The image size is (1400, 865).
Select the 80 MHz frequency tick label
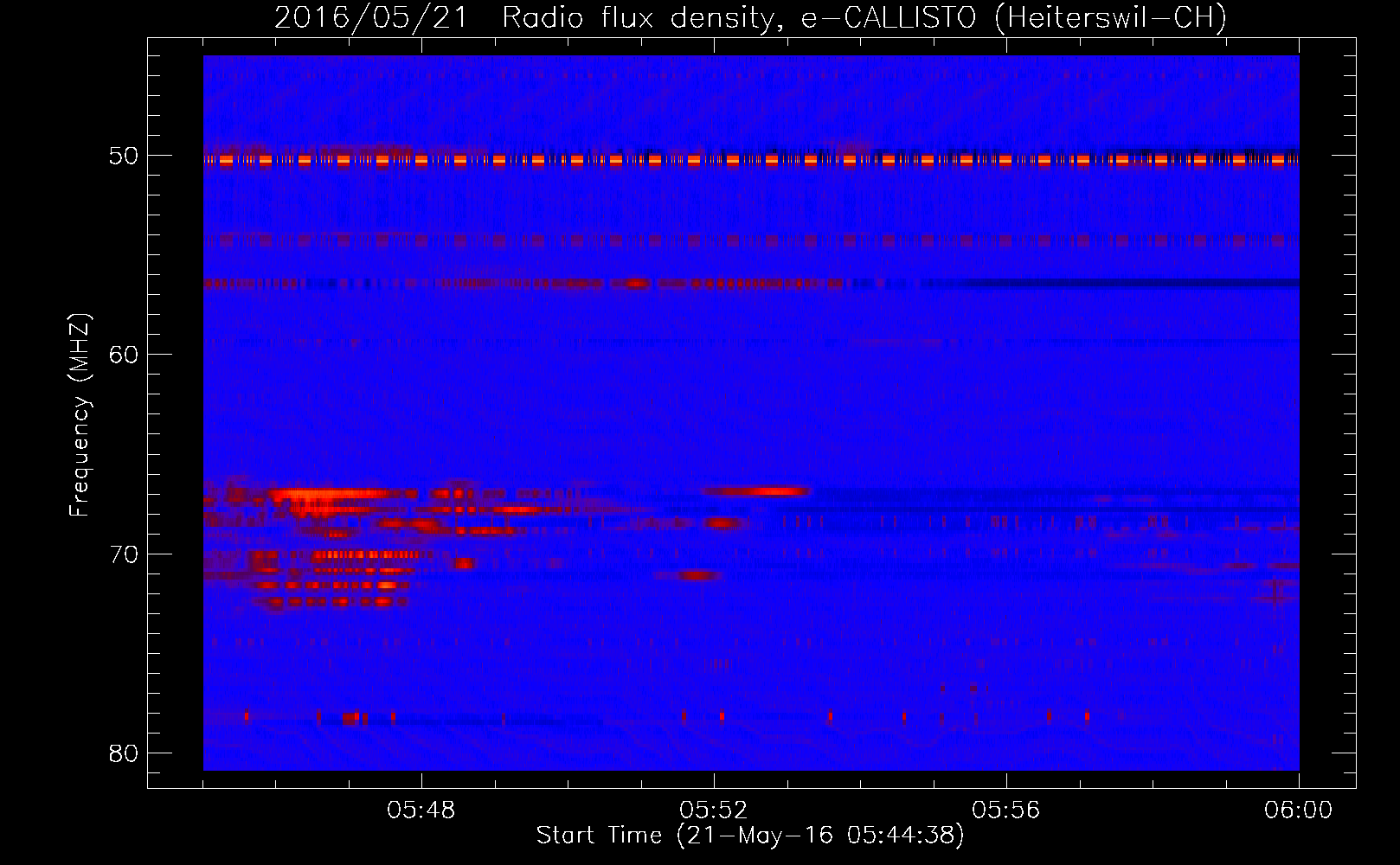click(x=125, y=753)
